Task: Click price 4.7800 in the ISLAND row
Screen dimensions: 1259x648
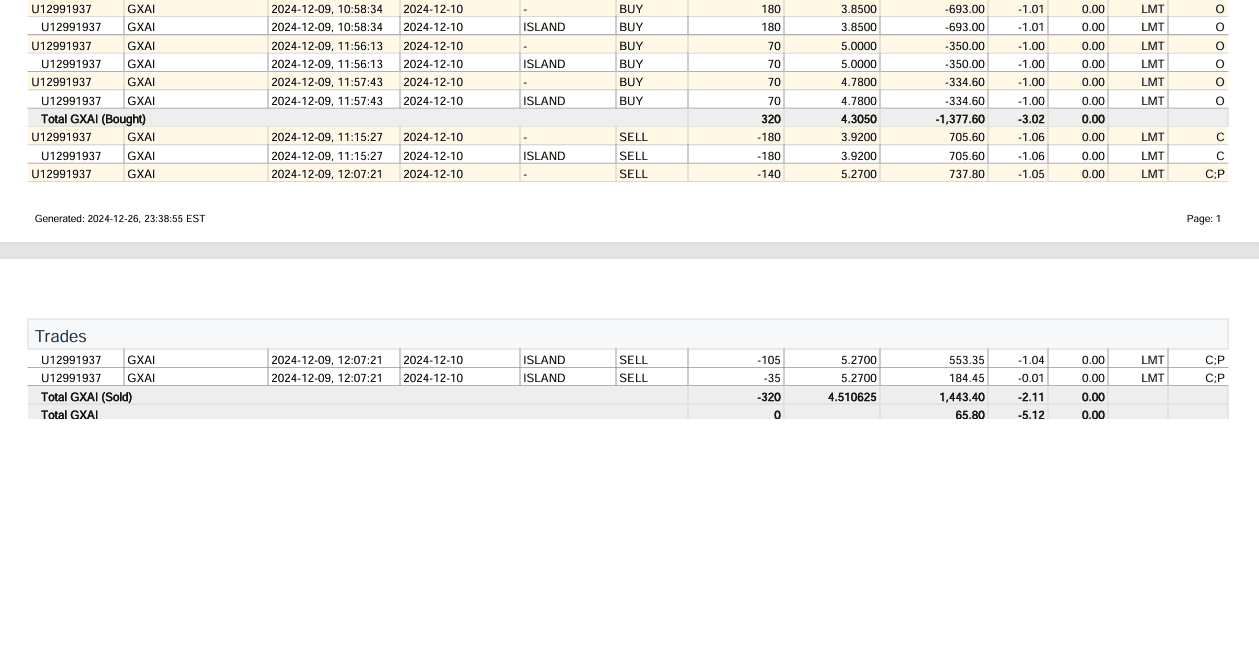Action: 860,101
